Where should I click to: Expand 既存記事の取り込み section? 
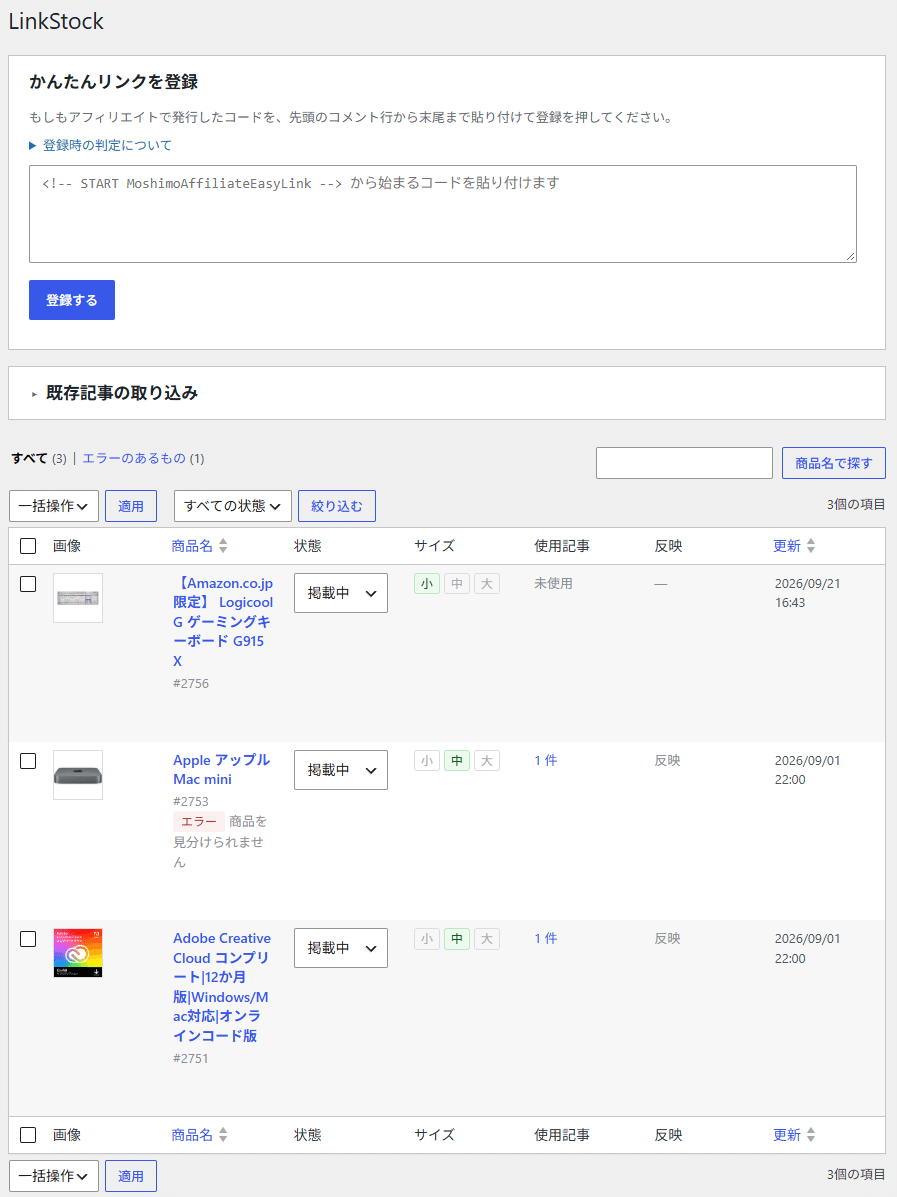[115, 393]
